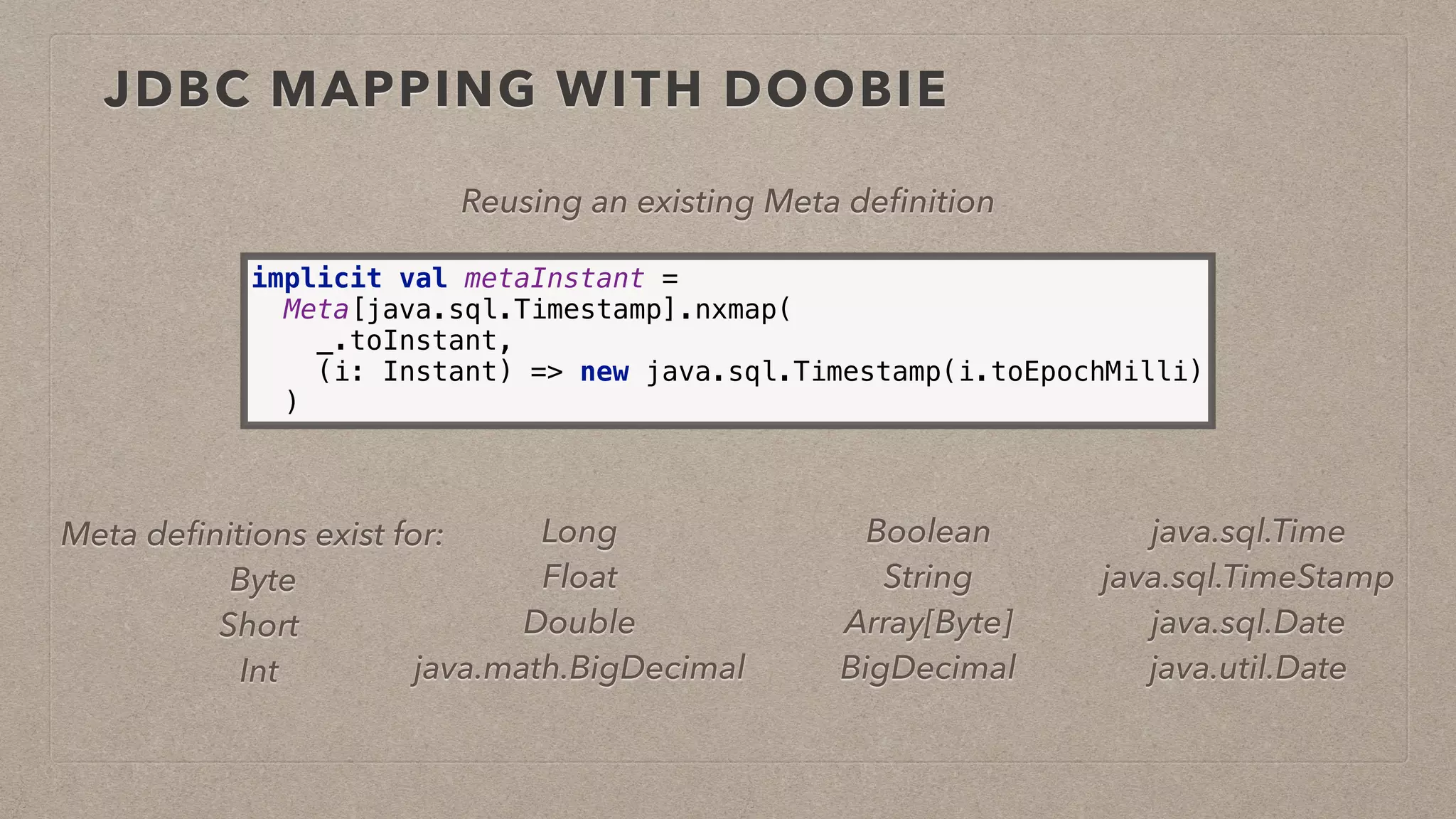Image resolution: width=1456 pixels, height=819 pixels.
Task: Click the Short type label
Action: [x=259, y=626]
